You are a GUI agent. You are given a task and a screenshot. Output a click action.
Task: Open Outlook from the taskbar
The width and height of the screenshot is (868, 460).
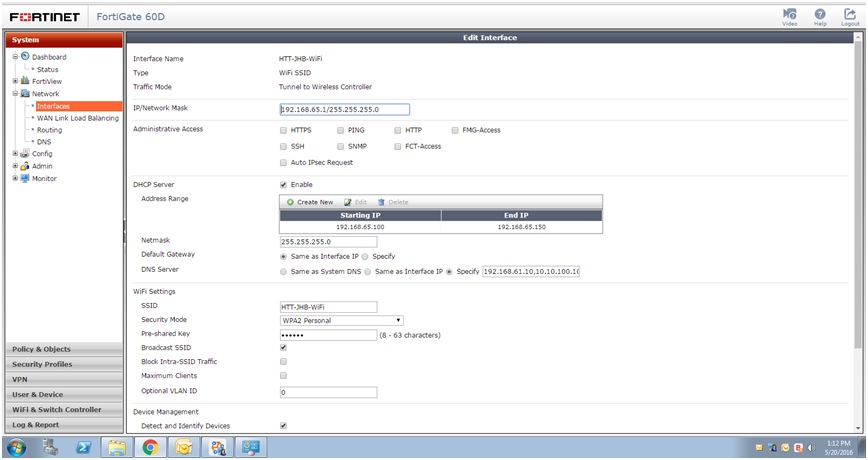point(183,447)
